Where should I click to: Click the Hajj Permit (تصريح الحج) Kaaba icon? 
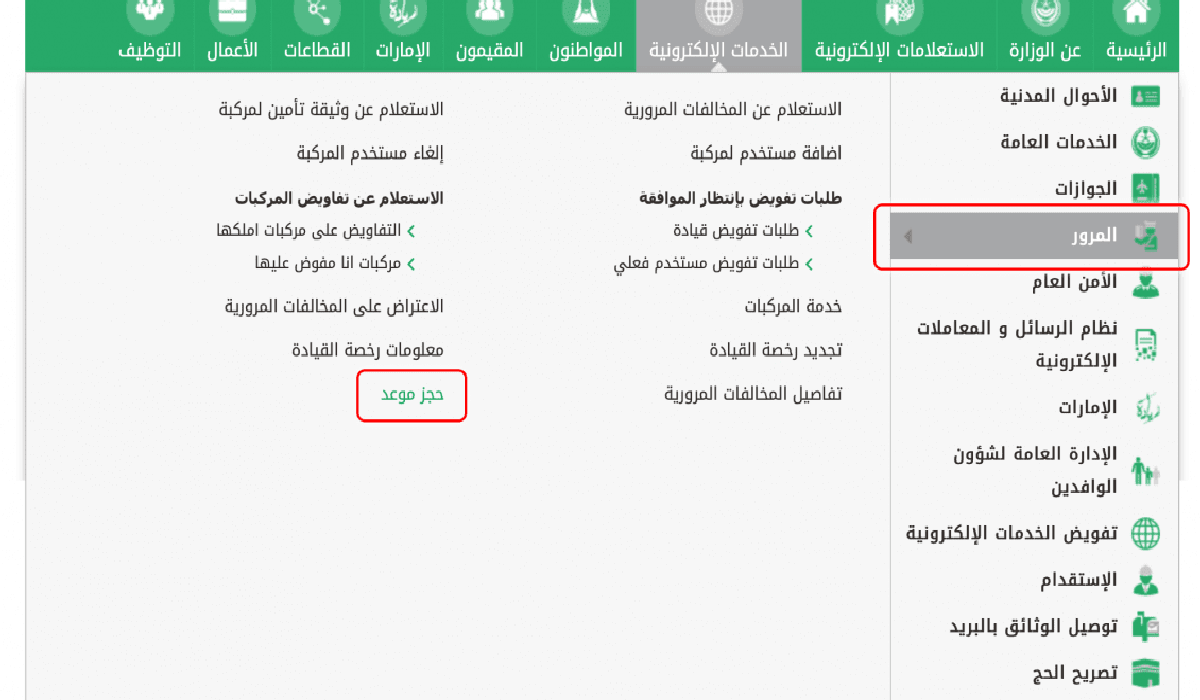pyautogui.click(x=1145, y=673)
